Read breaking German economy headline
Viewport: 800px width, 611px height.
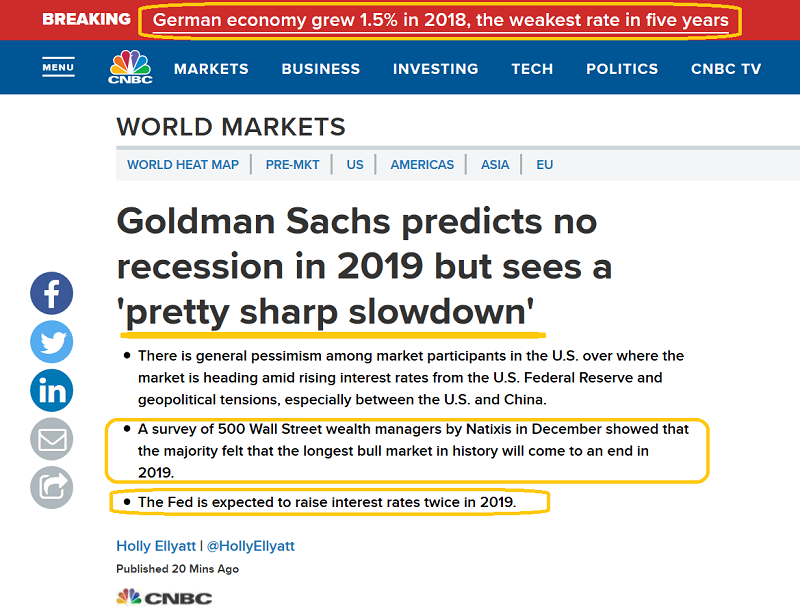(440, 20)
